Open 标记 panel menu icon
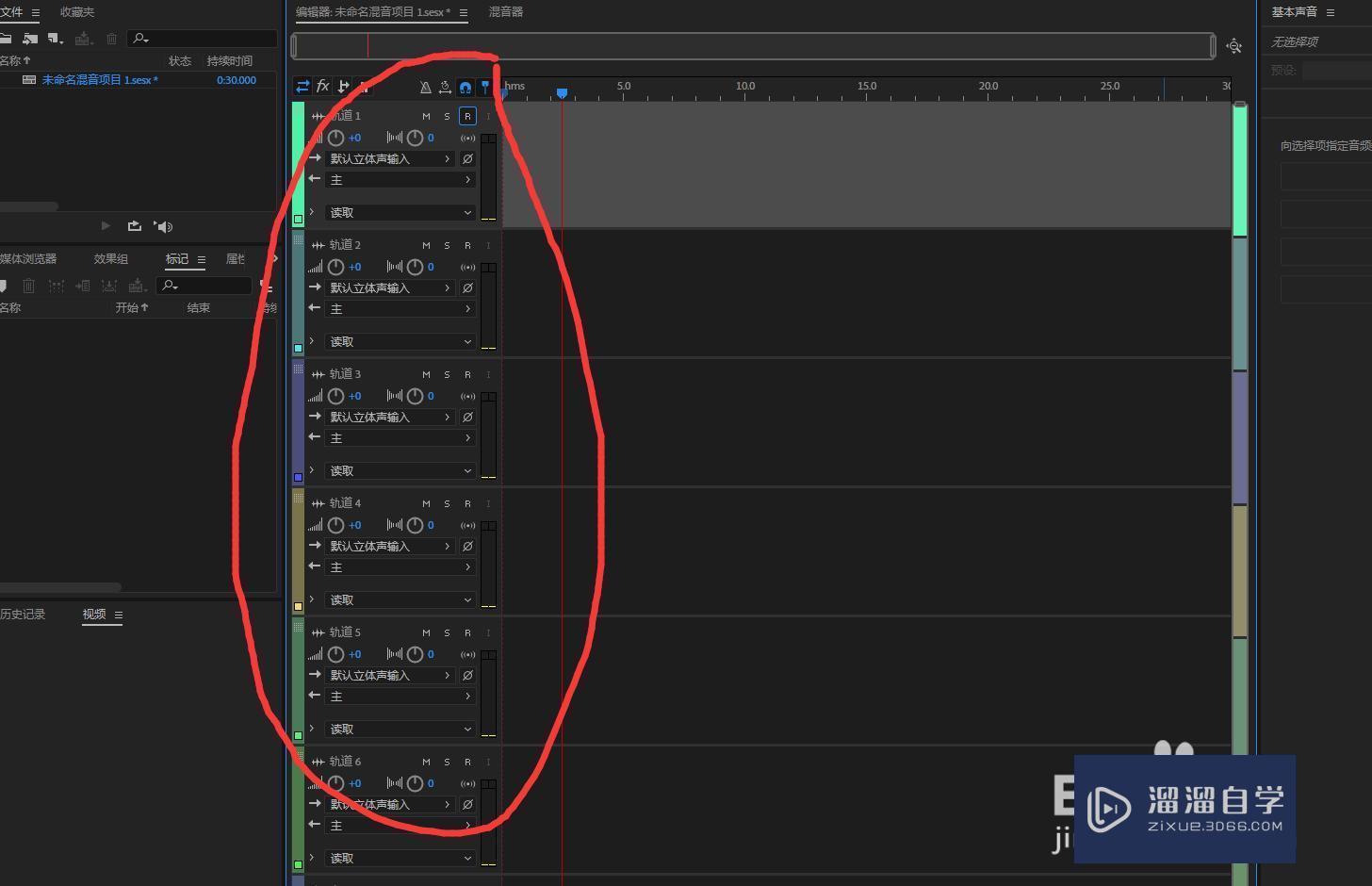1372x886 pixels. click(x=201, y=259)
